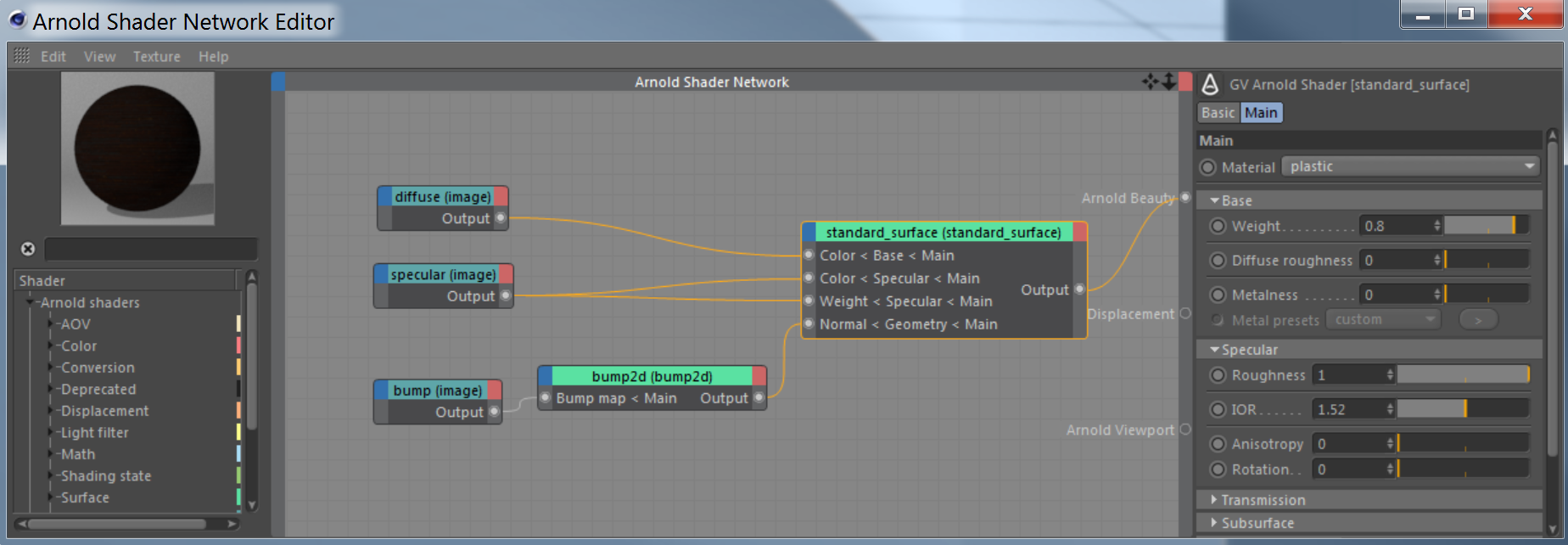This screenshot has height=545, width=1568.
Task: Open the View menu
Action: click(x=100, y=56)
